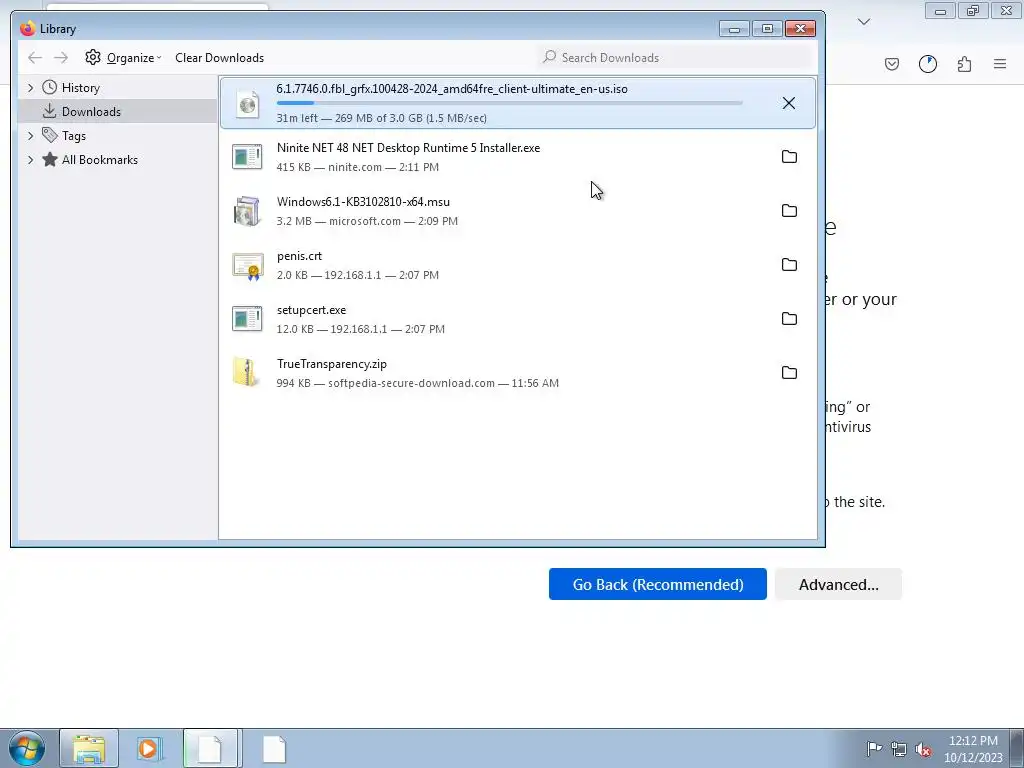Screen dimensions: 1024x768
Task: Click Clear Downloads
Action: [219, 57]
